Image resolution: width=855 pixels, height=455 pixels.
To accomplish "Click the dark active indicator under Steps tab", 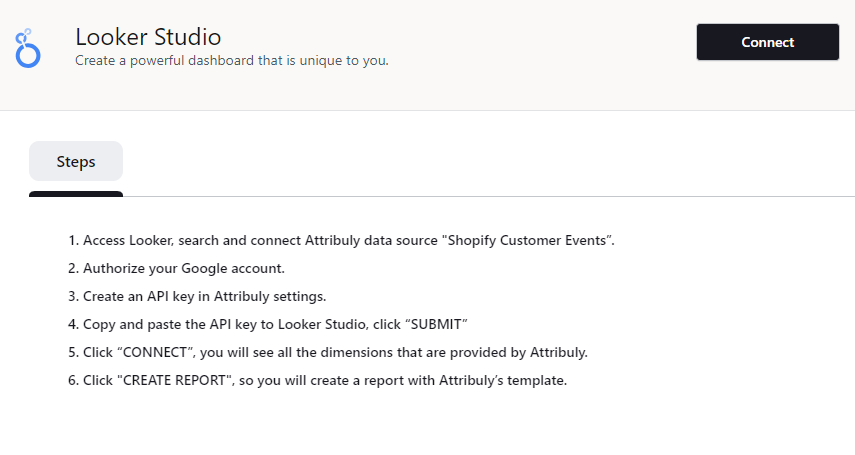I will 76,193.
